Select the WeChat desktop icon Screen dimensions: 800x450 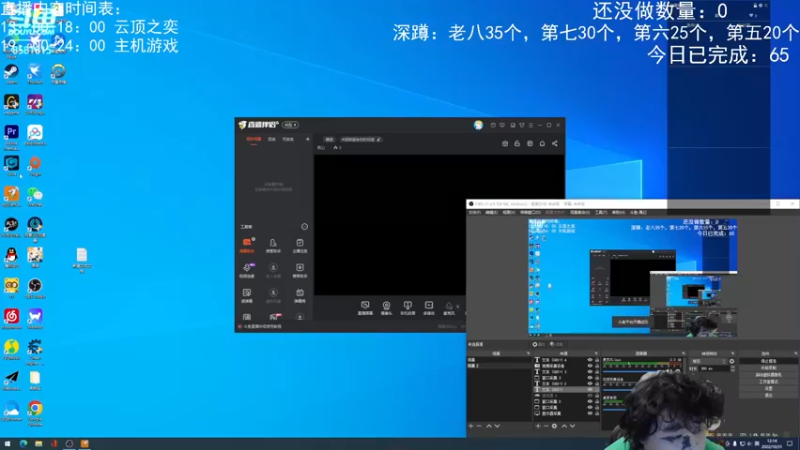(x=35, y=194)
